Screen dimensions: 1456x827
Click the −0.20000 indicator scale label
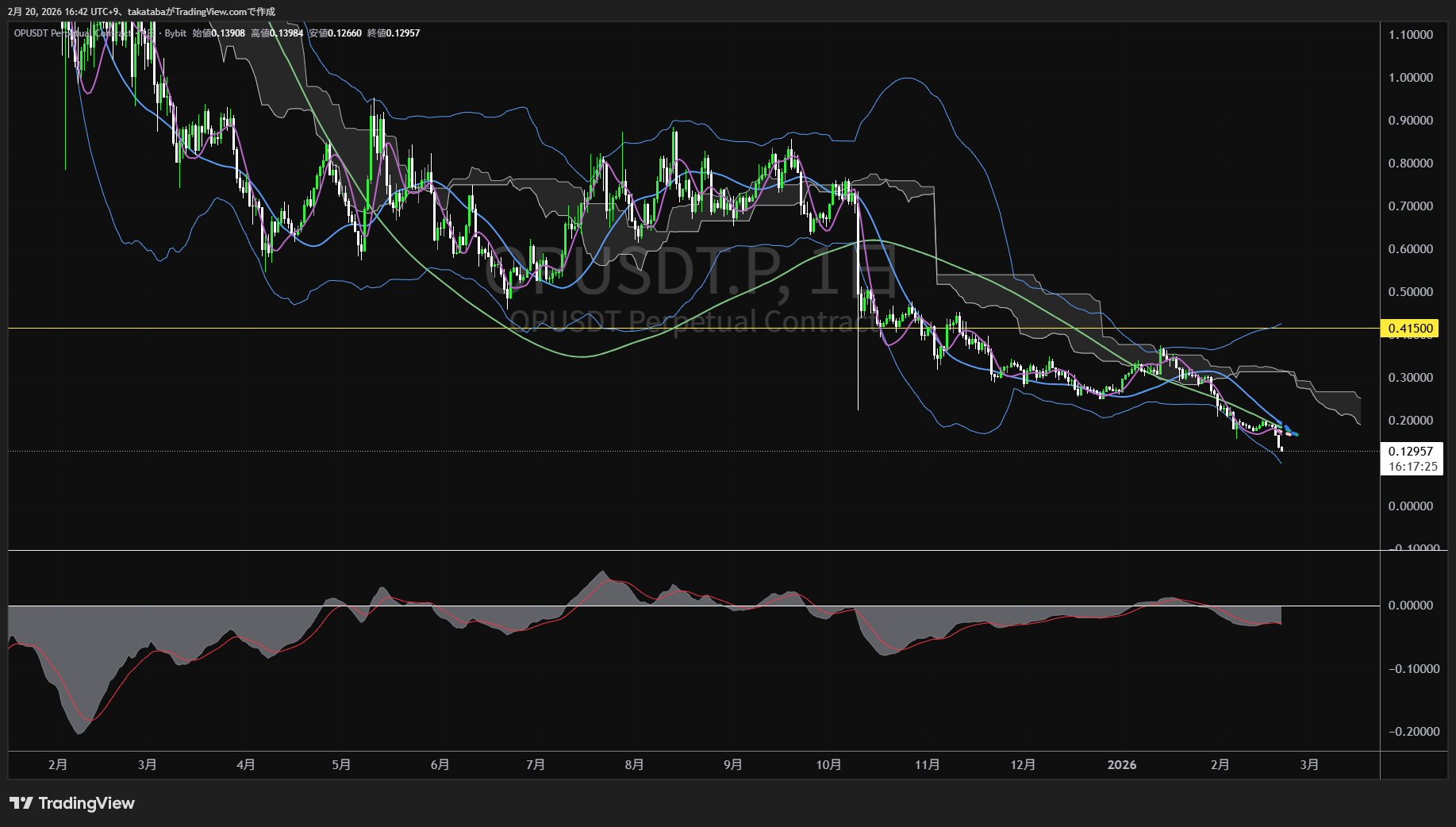[x=1412, y=731]
